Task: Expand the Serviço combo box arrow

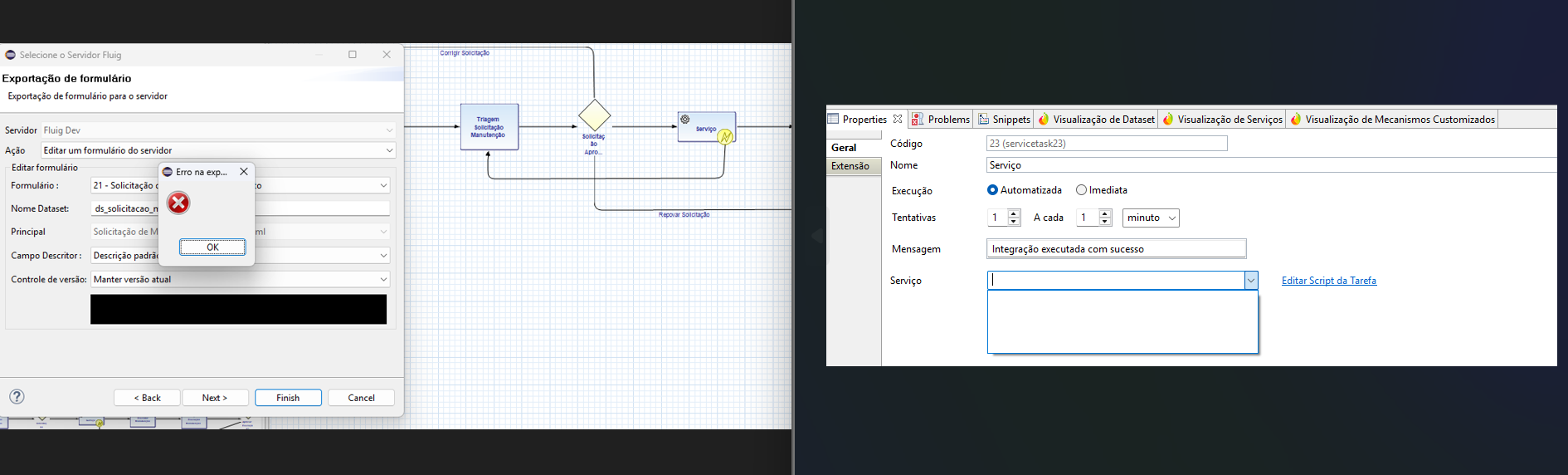Action: 1250,281
